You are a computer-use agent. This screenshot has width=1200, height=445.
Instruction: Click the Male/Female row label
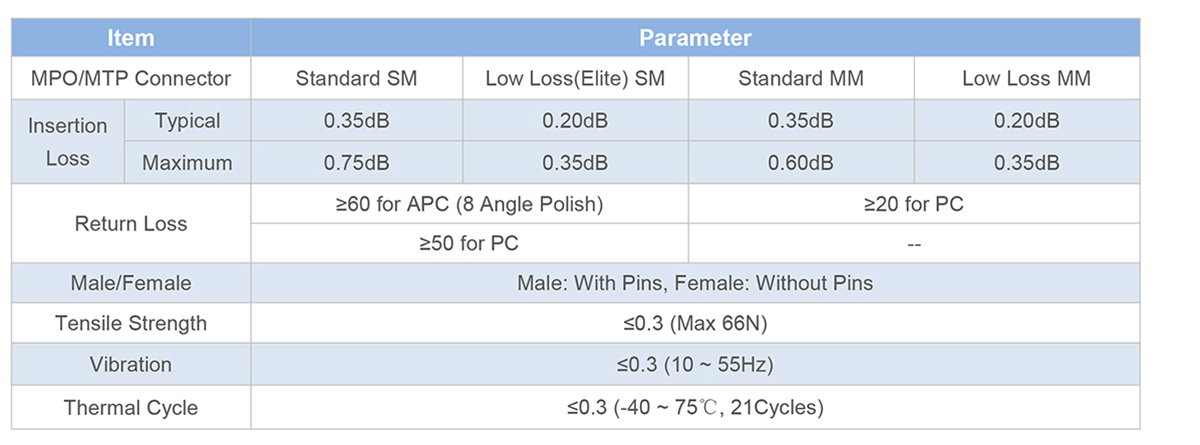(131, 283)
